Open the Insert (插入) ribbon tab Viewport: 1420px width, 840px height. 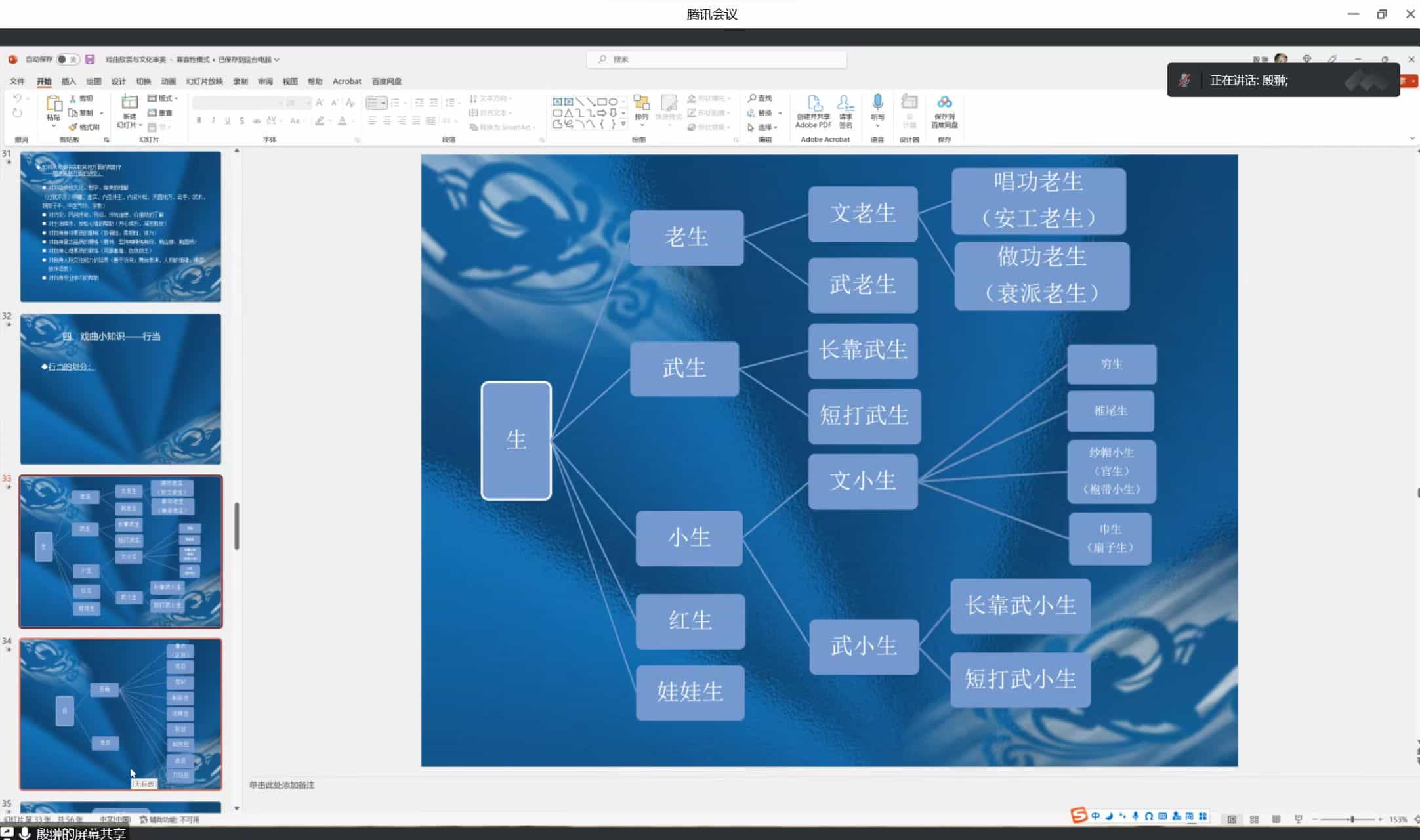click(x=68, y=81)
